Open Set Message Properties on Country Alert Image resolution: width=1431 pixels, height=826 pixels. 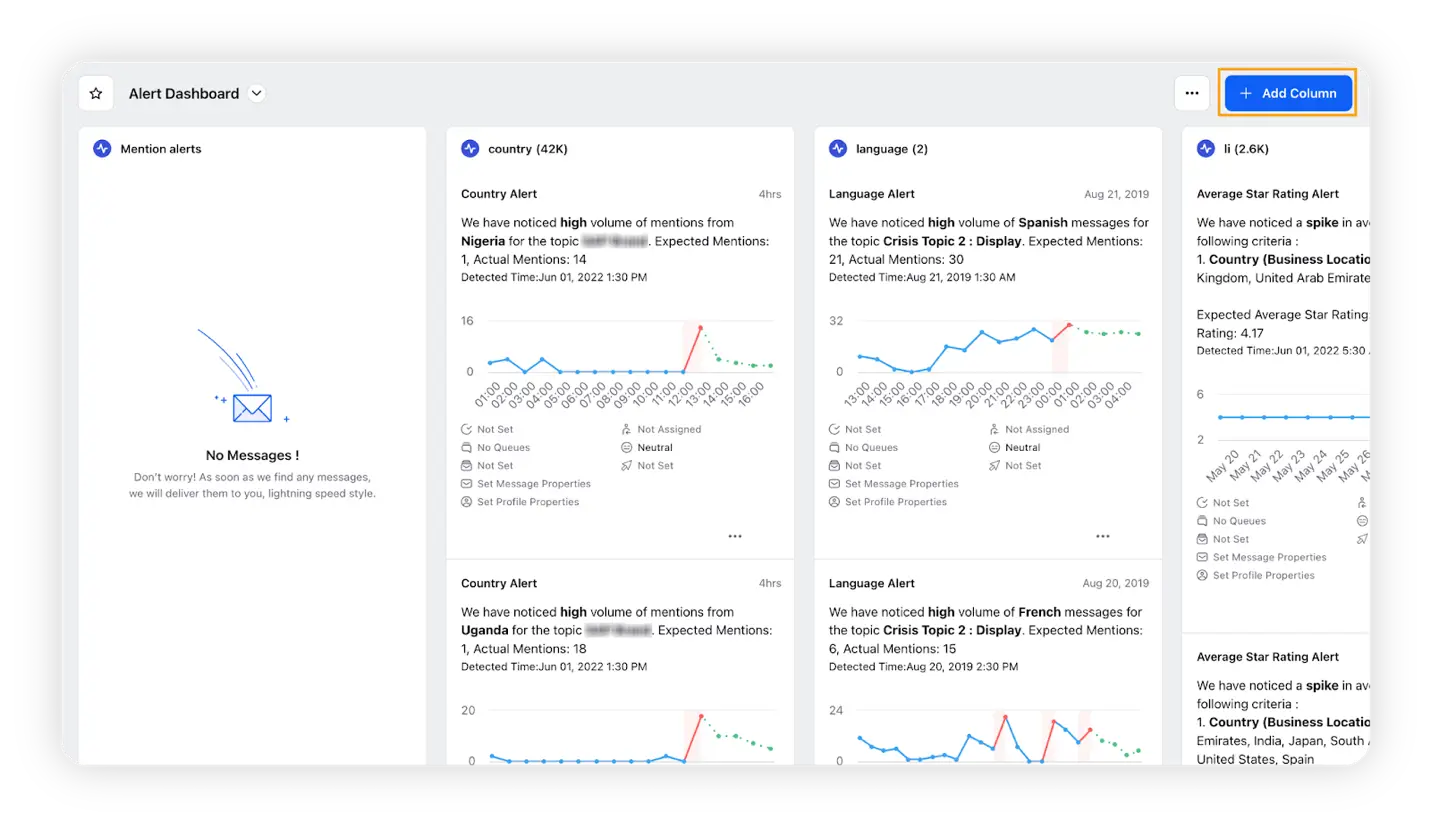pos(526,483)
